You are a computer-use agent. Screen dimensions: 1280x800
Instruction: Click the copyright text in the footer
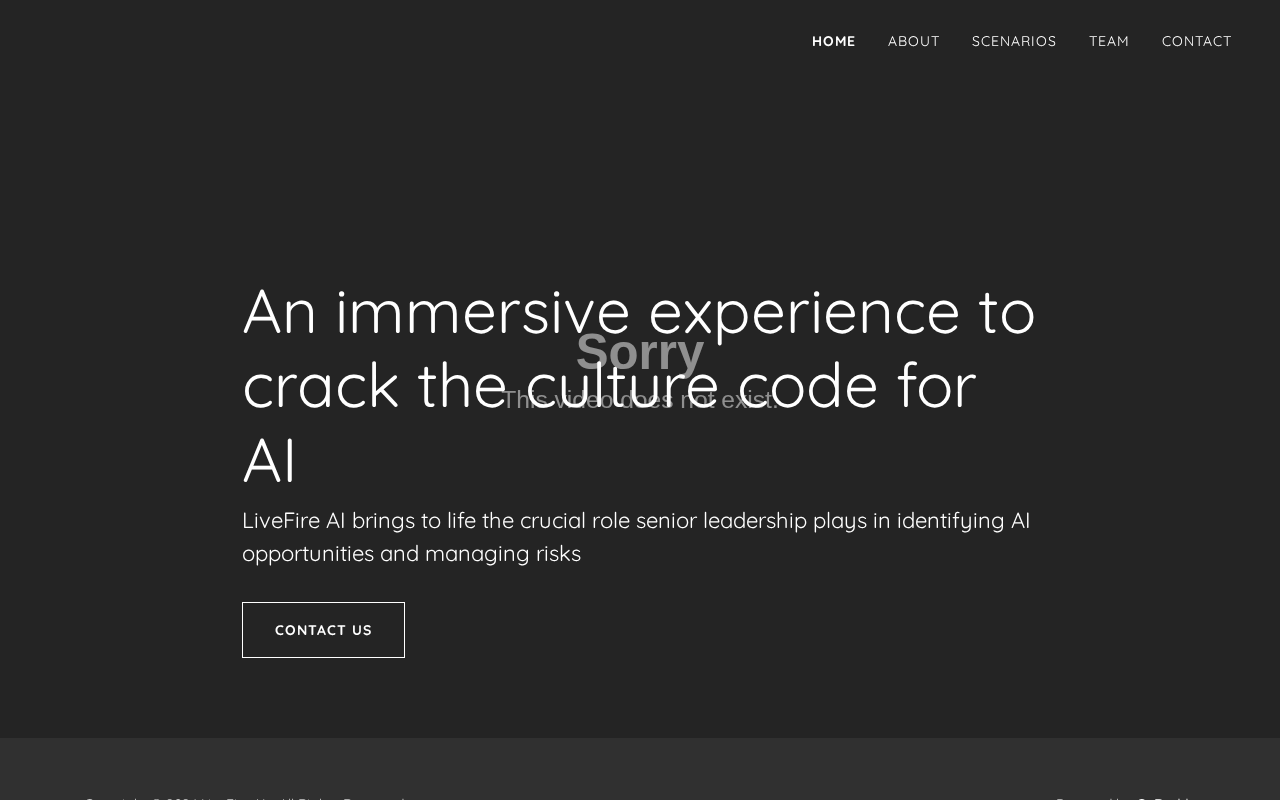pos(247,796)
